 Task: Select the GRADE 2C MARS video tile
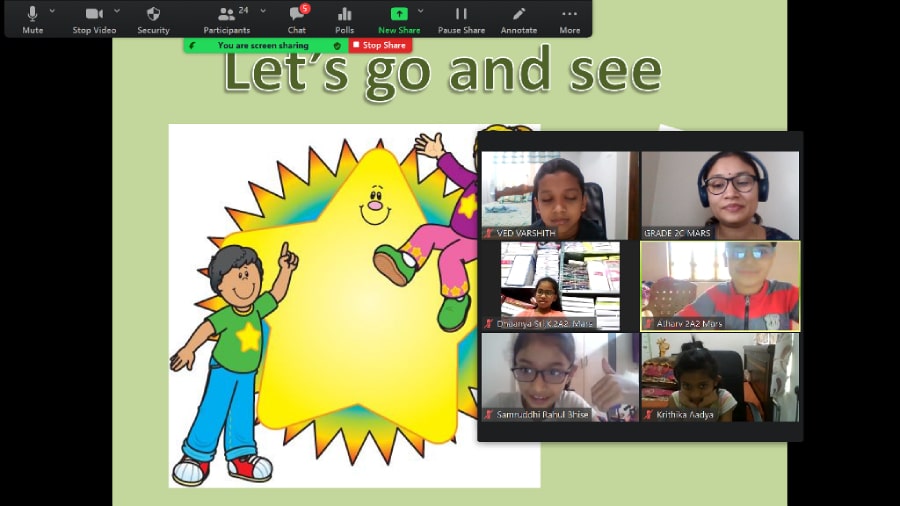[720, 195]
